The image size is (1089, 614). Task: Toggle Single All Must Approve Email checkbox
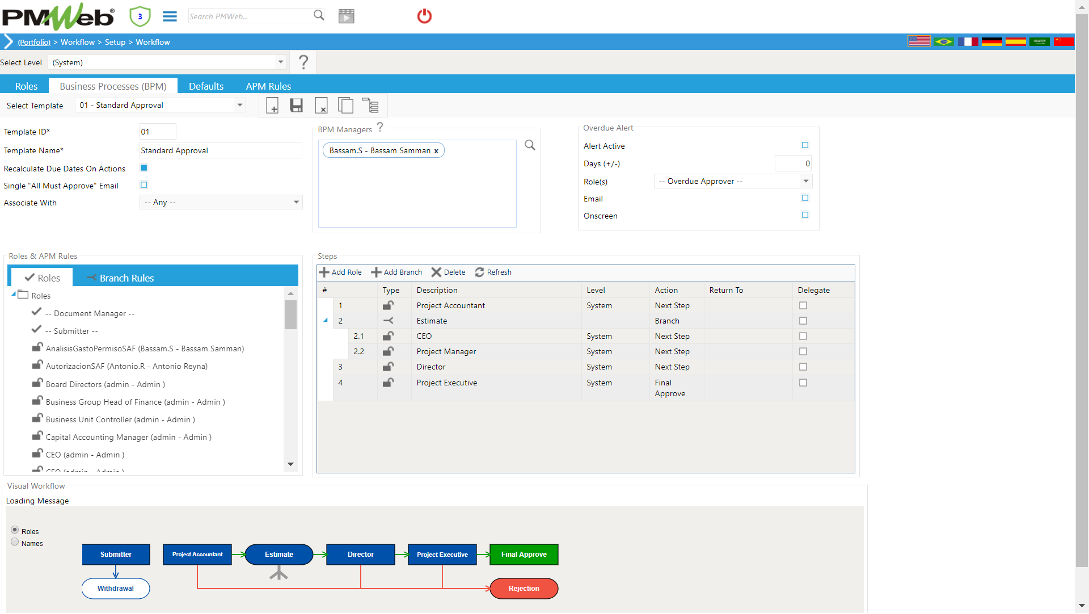(144, 185)
